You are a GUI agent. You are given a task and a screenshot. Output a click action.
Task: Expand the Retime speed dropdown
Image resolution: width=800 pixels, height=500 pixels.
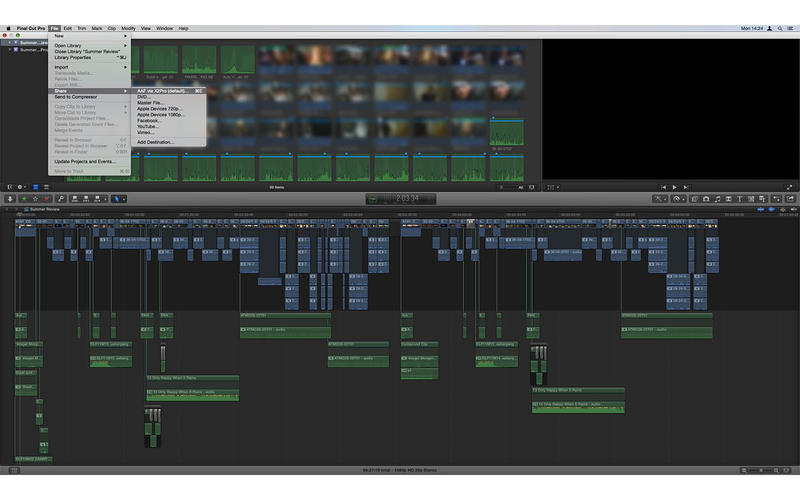coord(678,199)
